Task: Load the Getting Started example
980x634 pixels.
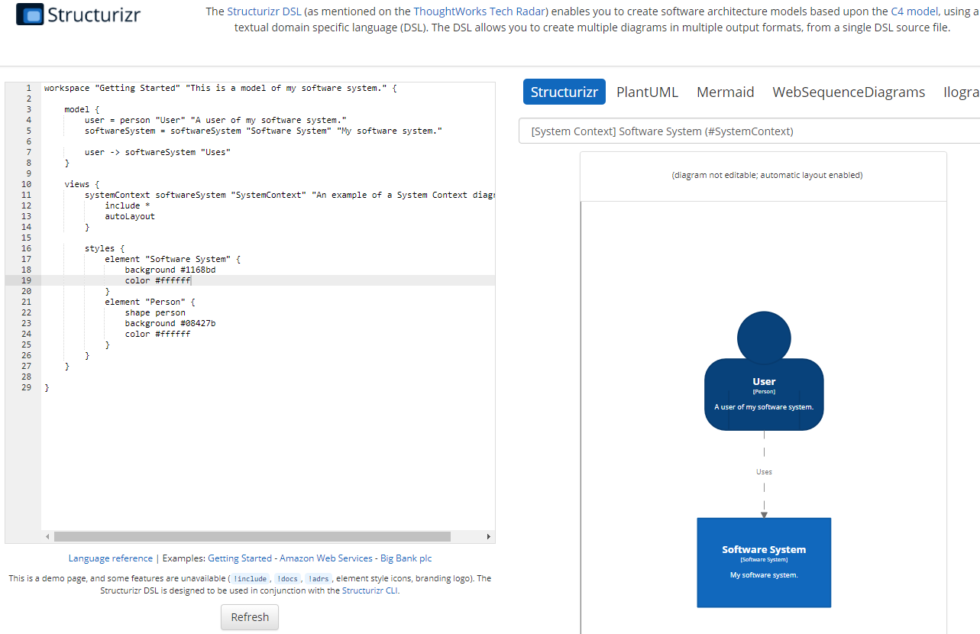Action: click(239, 558)
